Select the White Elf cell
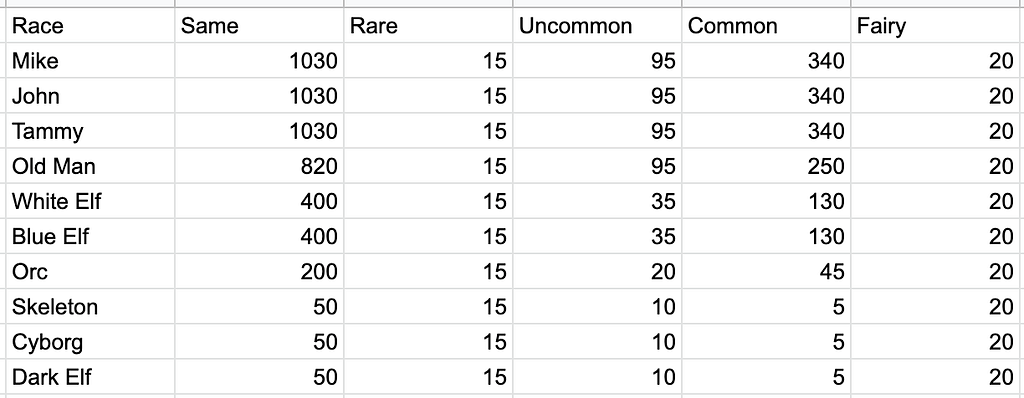This screenshot has width=1024, height=398. point(90,201)
